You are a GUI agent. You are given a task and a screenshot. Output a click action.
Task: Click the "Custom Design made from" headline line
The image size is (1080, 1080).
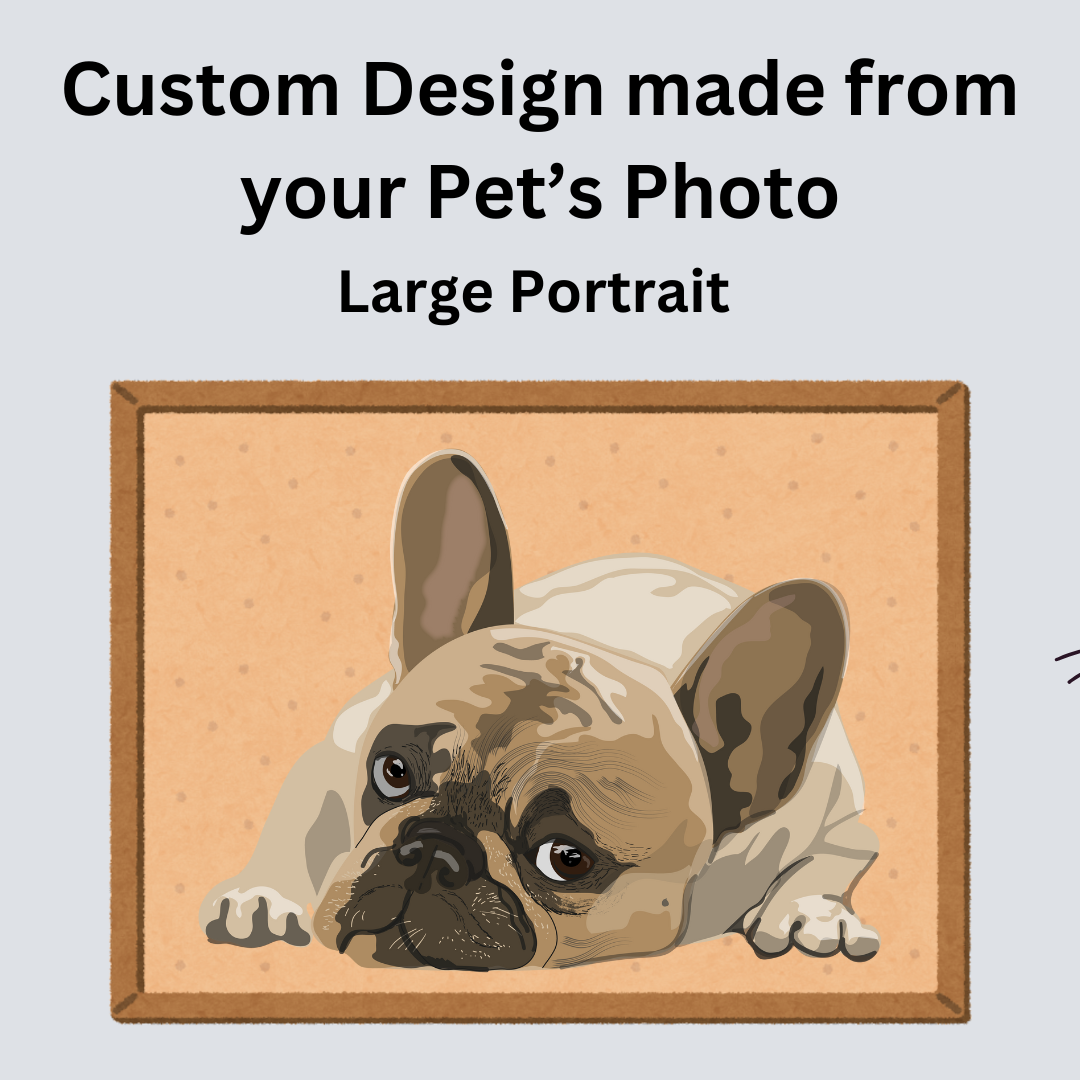click(539, 92)
